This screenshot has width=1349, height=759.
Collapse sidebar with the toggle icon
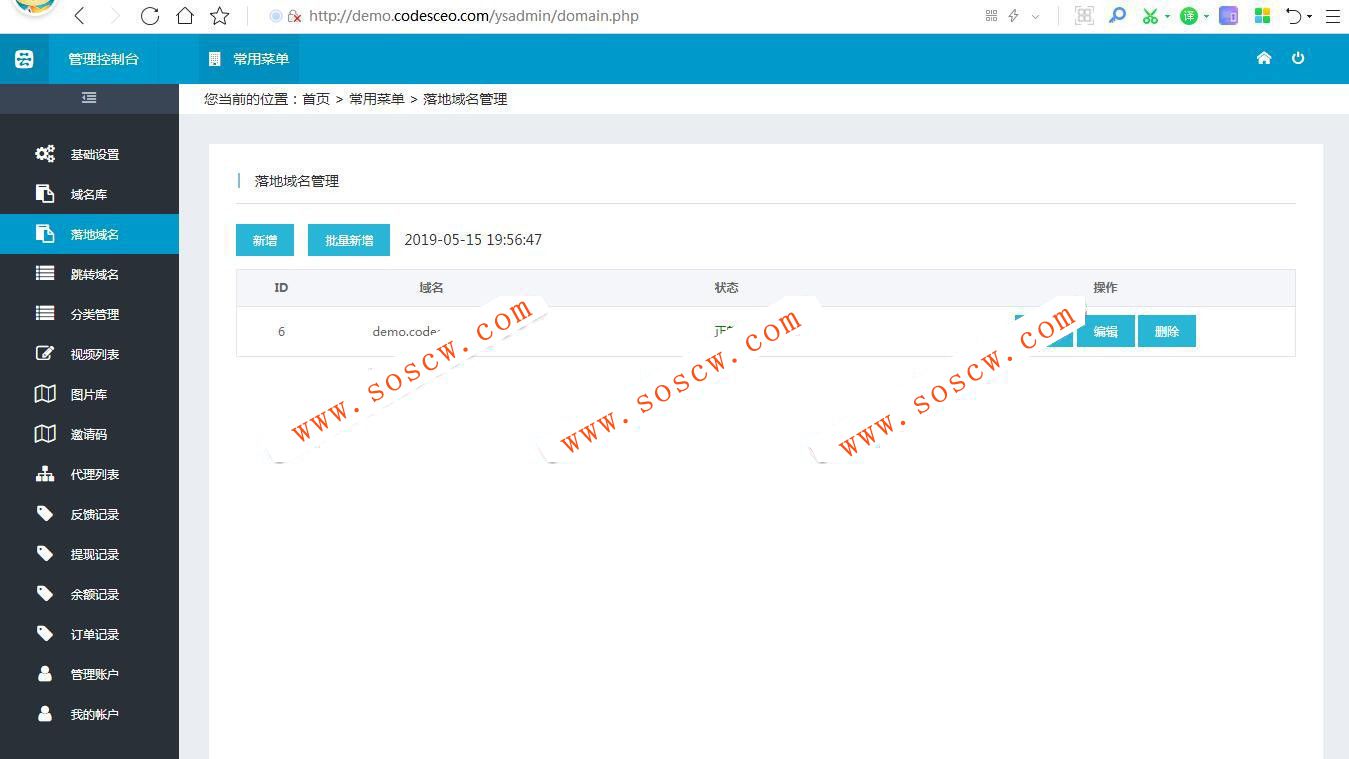(x=89, y=98)
